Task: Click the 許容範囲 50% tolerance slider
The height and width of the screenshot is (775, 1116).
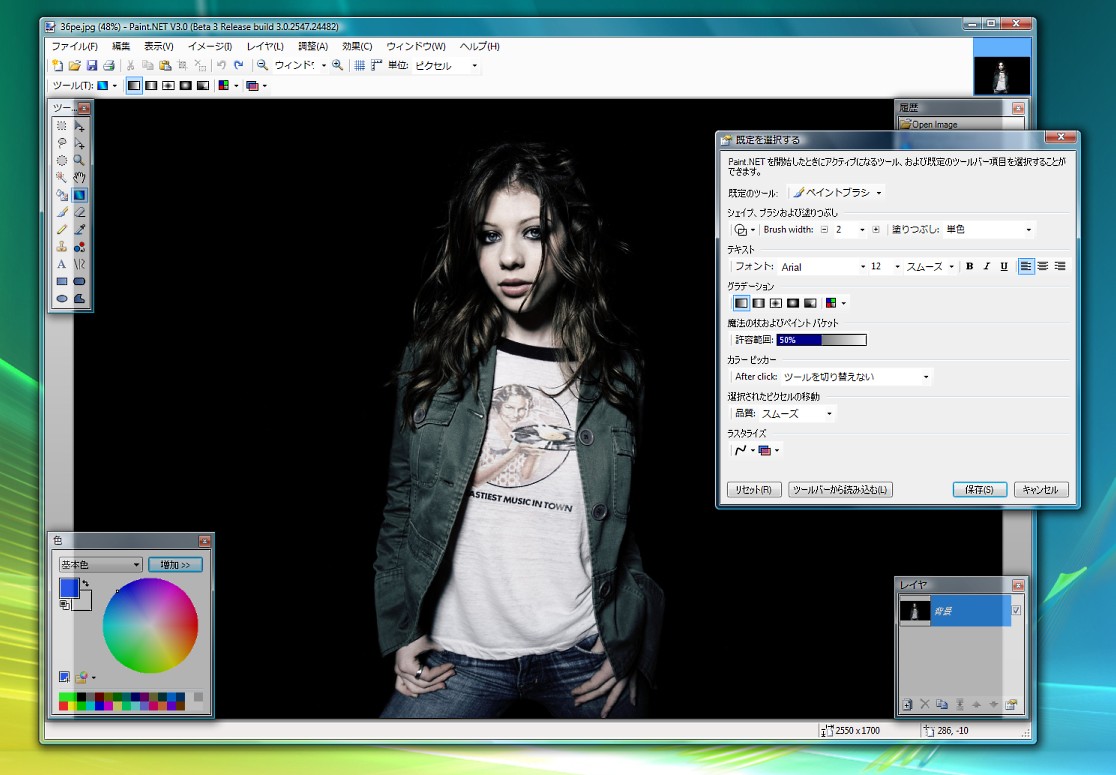Action: (x=821, y=340)
